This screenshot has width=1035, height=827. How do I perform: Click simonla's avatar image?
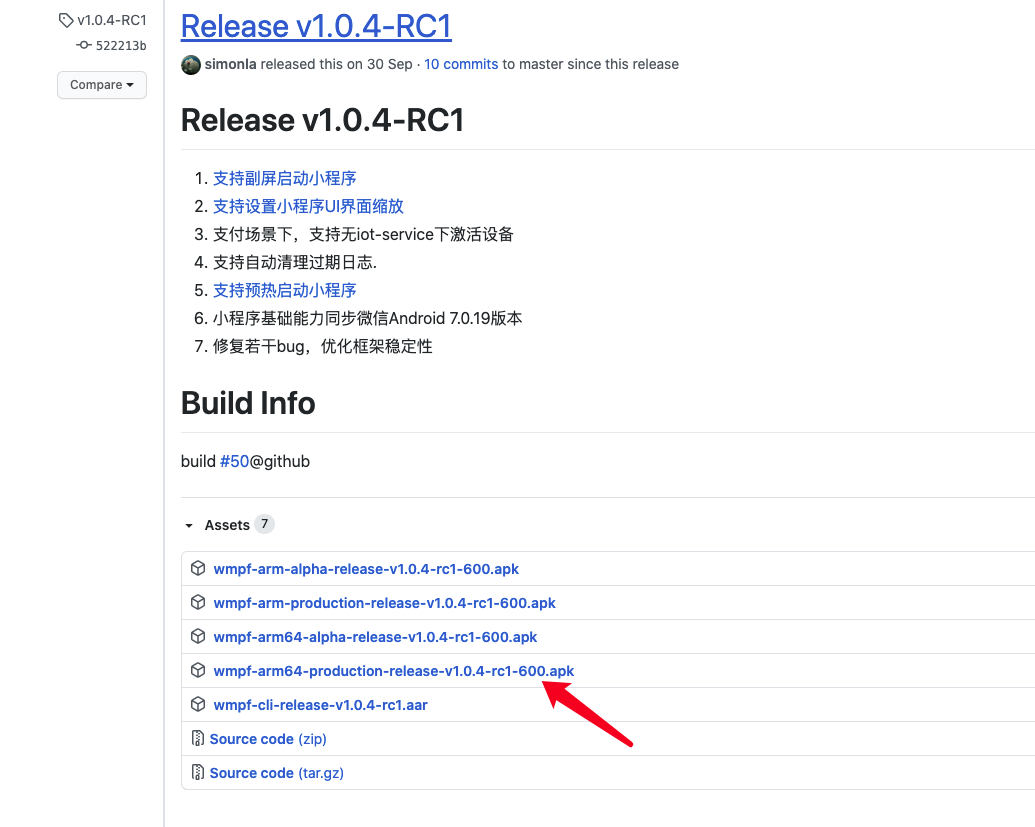click(x=190, y=64)
